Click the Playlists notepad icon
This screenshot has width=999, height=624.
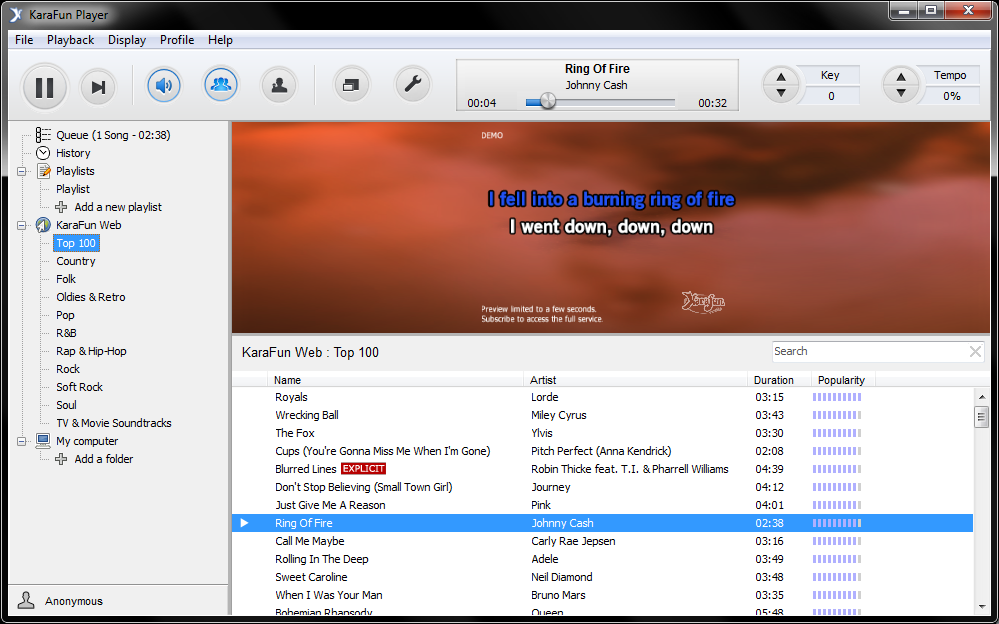(43, 171)
